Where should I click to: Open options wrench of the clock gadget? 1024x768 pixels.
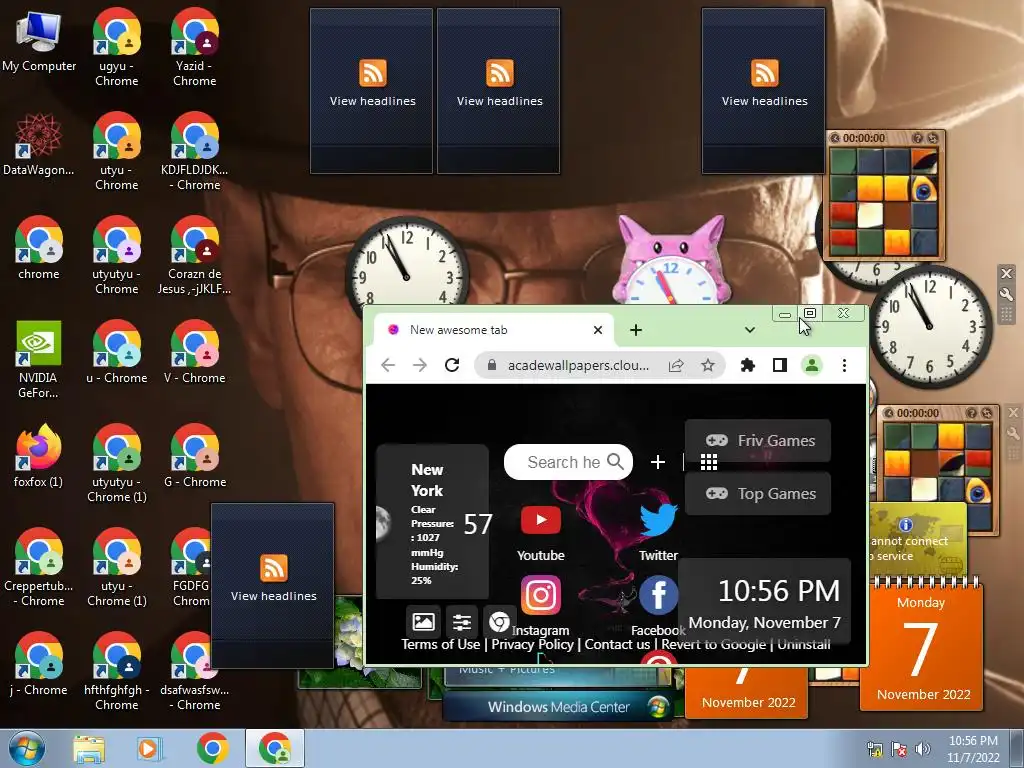[x=1006, y=295]
